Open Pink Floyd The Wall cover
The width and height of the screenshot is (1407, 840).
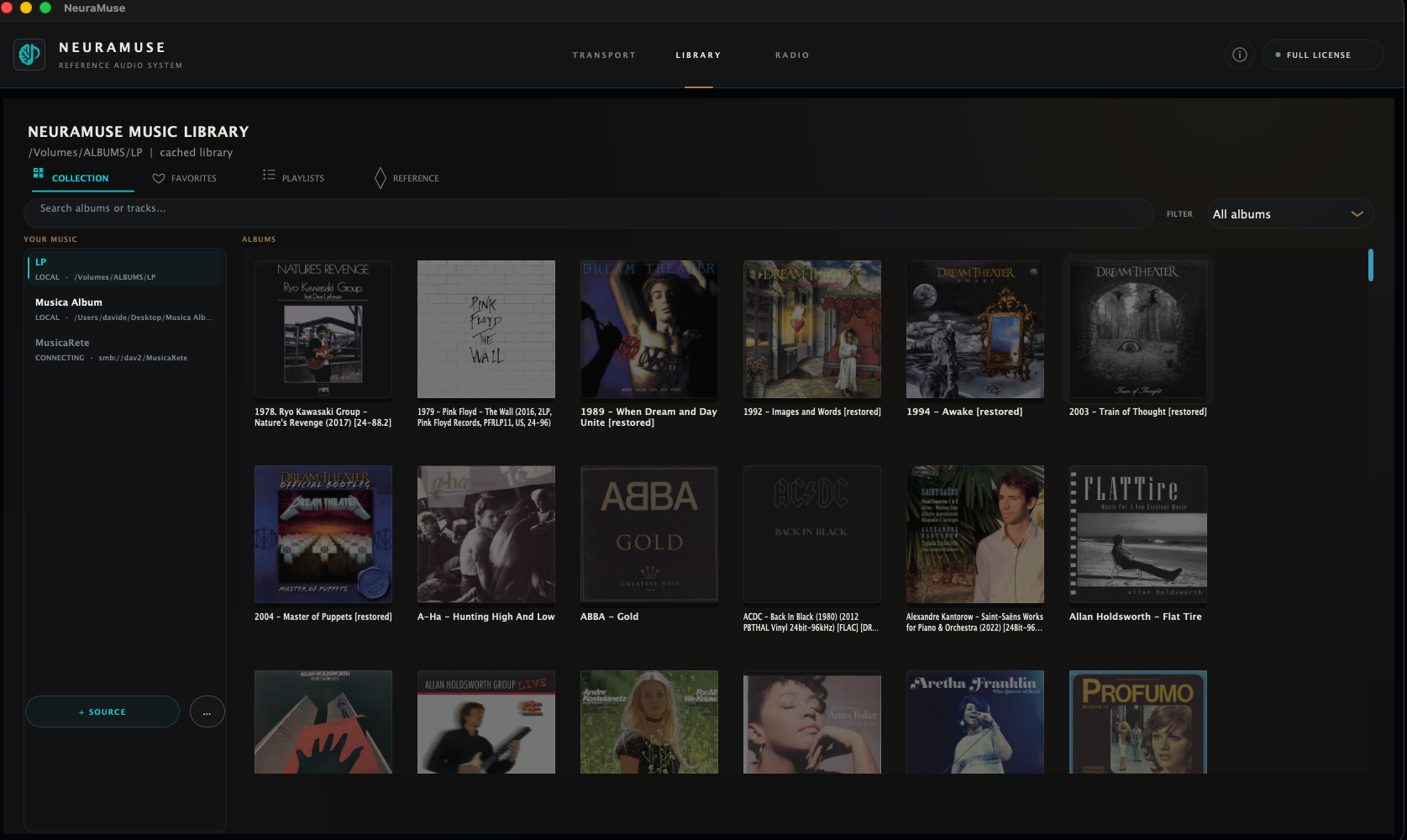coord(486,329)
